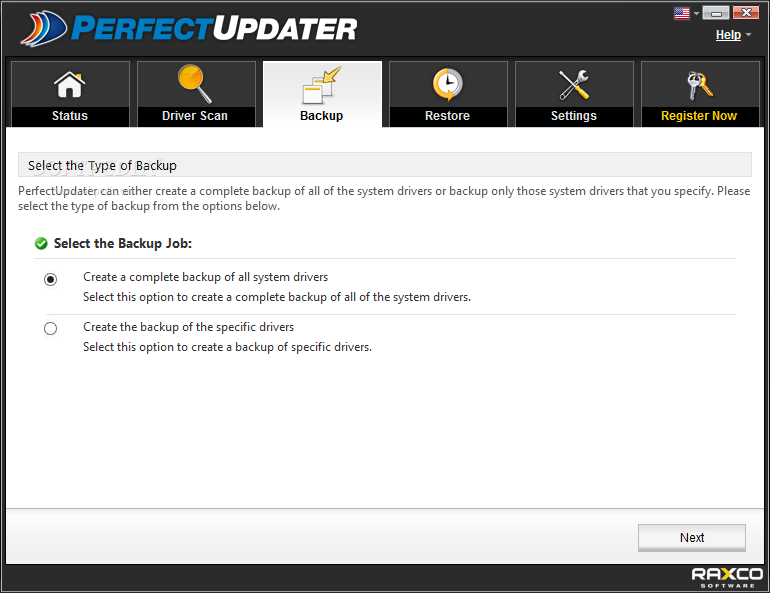Click the home icon above Status

69,84
